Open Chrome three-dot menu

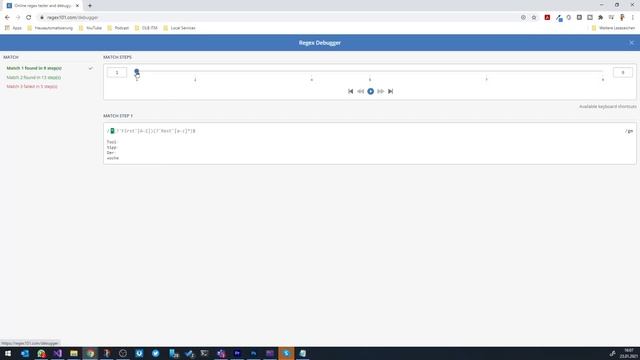[633, 18]
